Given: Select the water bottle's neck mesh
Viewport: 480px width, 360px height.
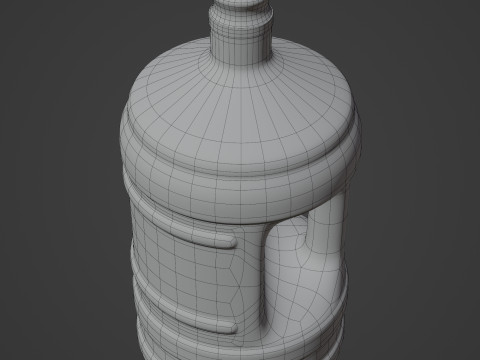Looking at the screenshot, I should click(241, 32).
